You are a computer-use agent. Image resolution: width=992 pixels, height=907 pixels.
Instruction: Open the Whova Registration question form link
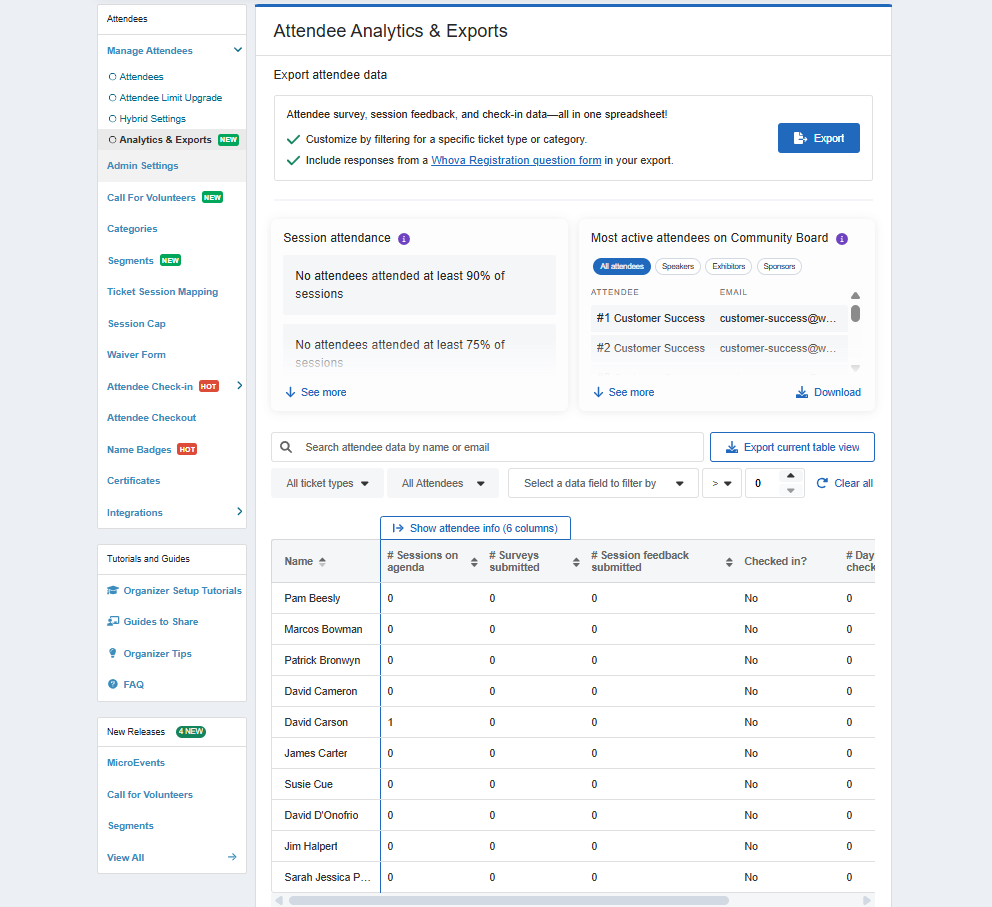click(515, 160)
